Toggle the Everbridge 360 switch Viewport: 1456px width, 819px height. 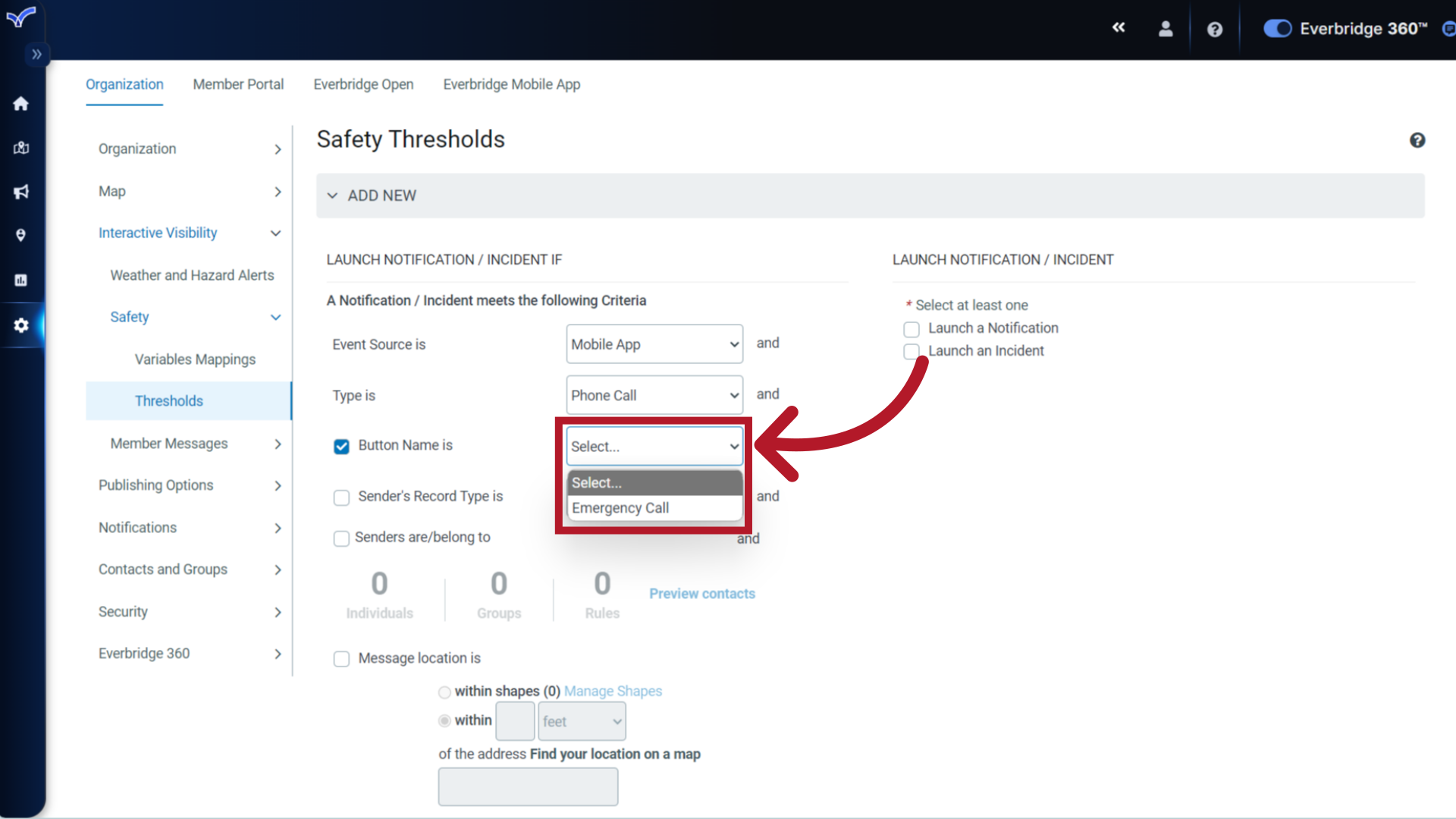coord(1278,29)
